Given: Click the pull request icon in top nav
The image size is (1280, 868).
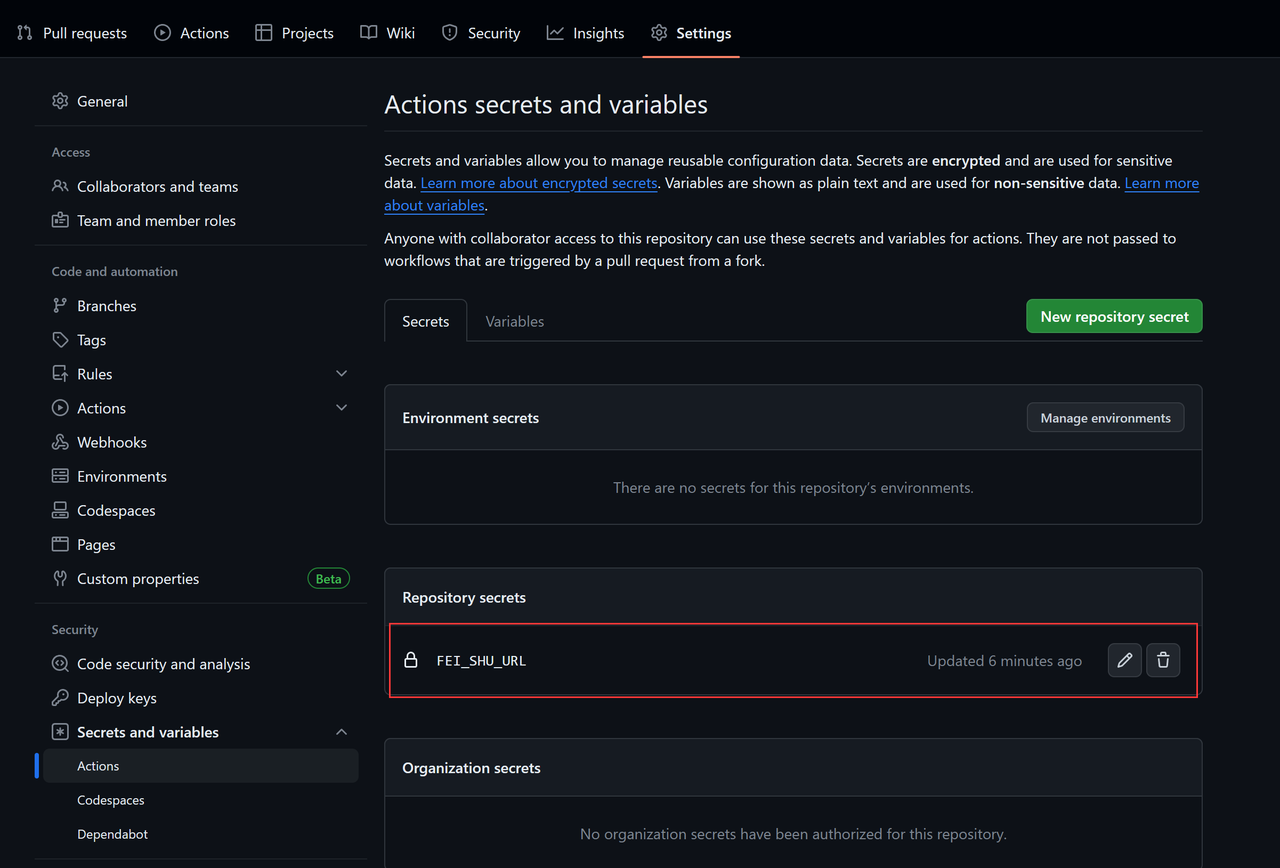Looking at the screenshot, I should [x=25, y=33].
